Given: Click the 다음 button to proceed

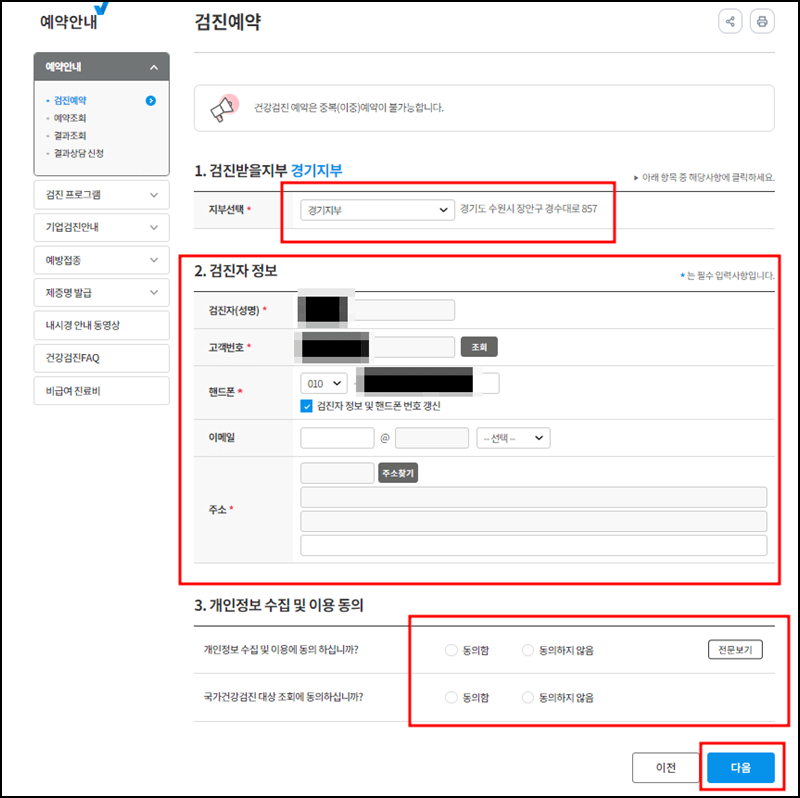Looking at the screenshot, I should point(739,767).
